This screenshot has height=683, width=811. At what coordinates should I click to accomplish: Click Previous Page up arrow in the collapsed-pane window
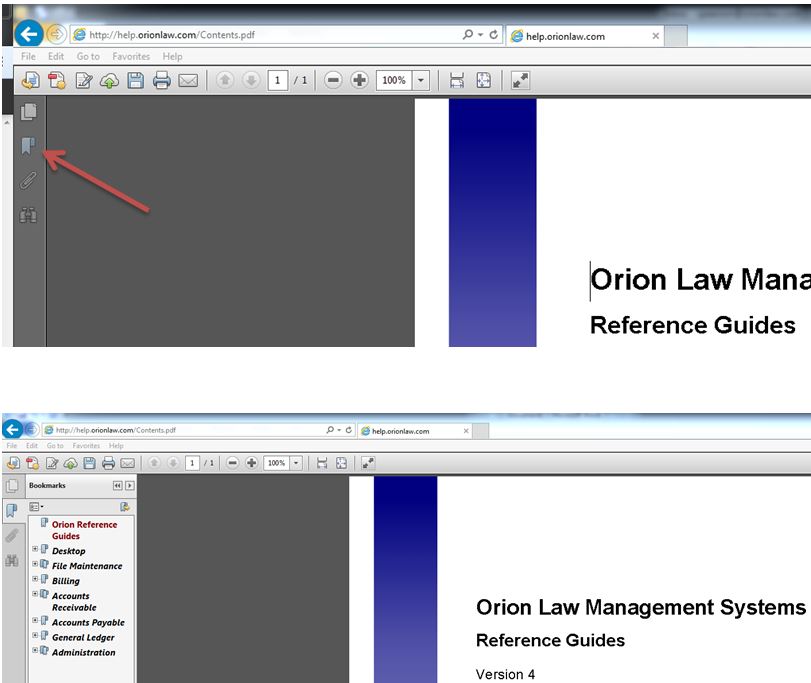pos(224,80)
